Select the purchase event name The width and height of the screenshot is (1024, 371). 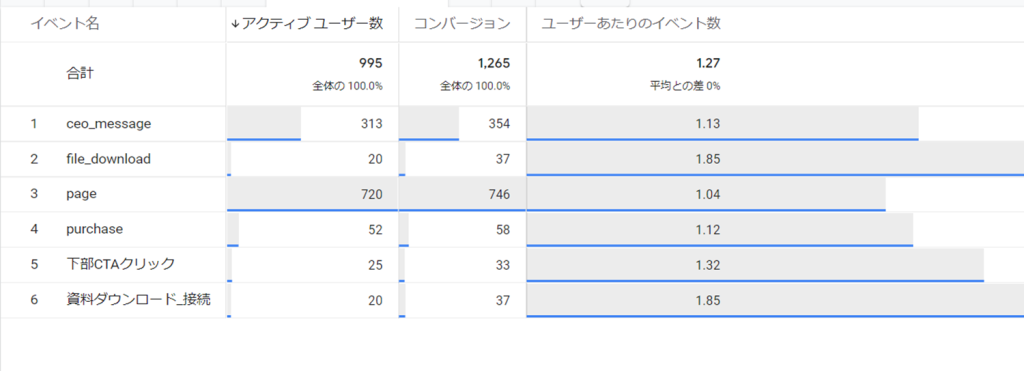click(95, 229)
